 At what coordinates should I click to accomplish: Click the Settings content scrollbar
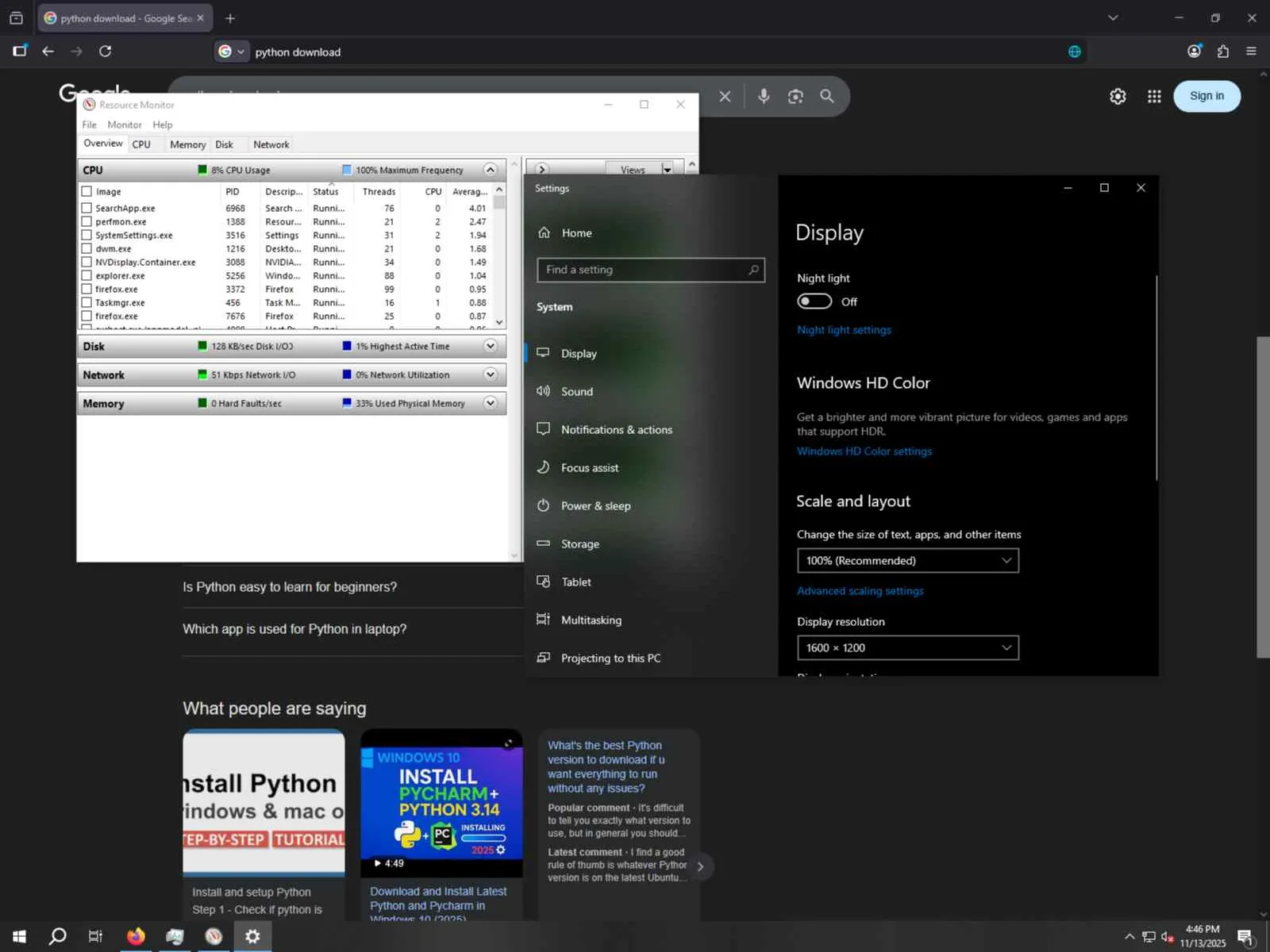(x=1156, y=378)
